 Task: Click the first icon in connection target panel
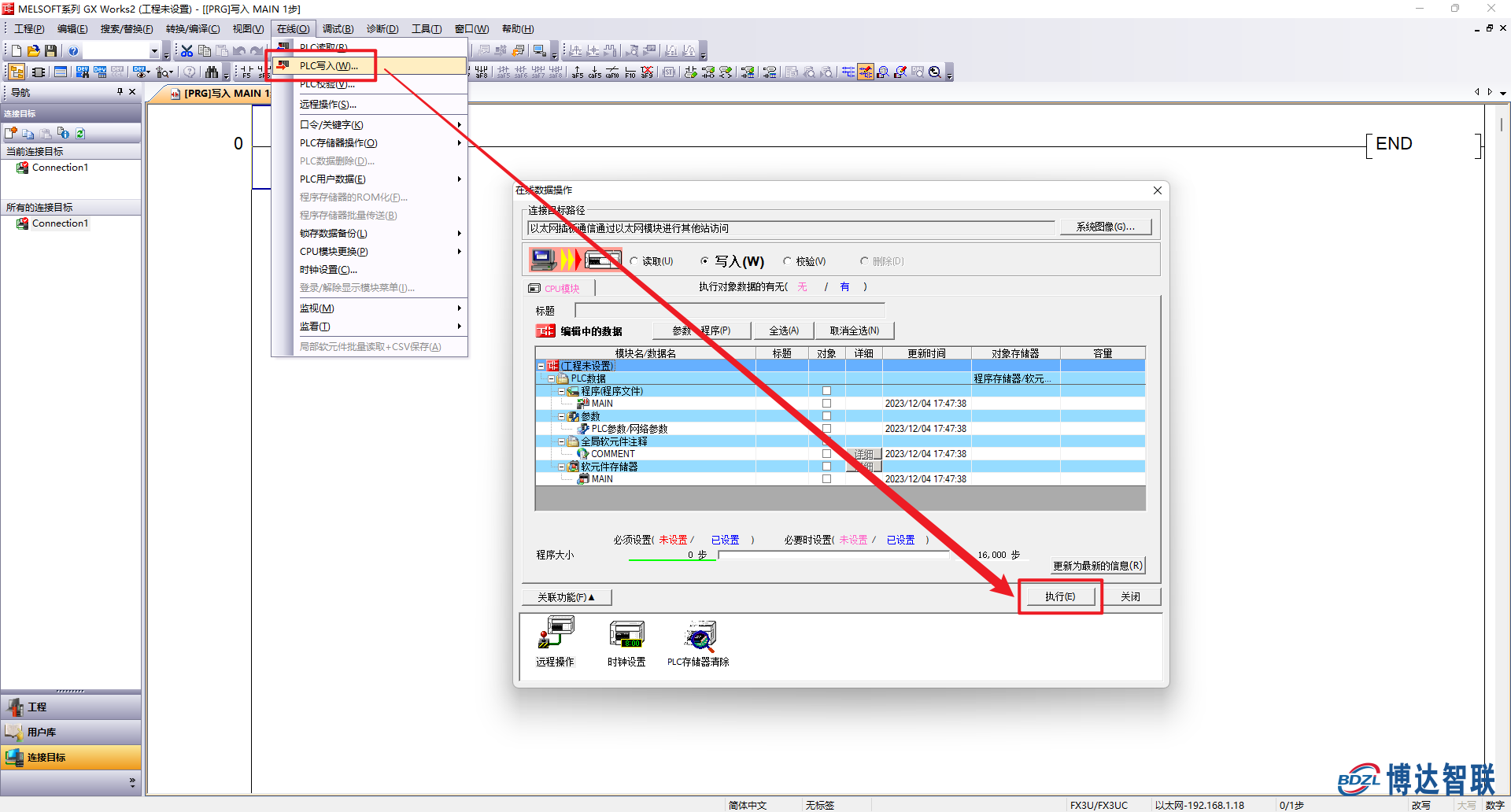[x=11, y=134]
